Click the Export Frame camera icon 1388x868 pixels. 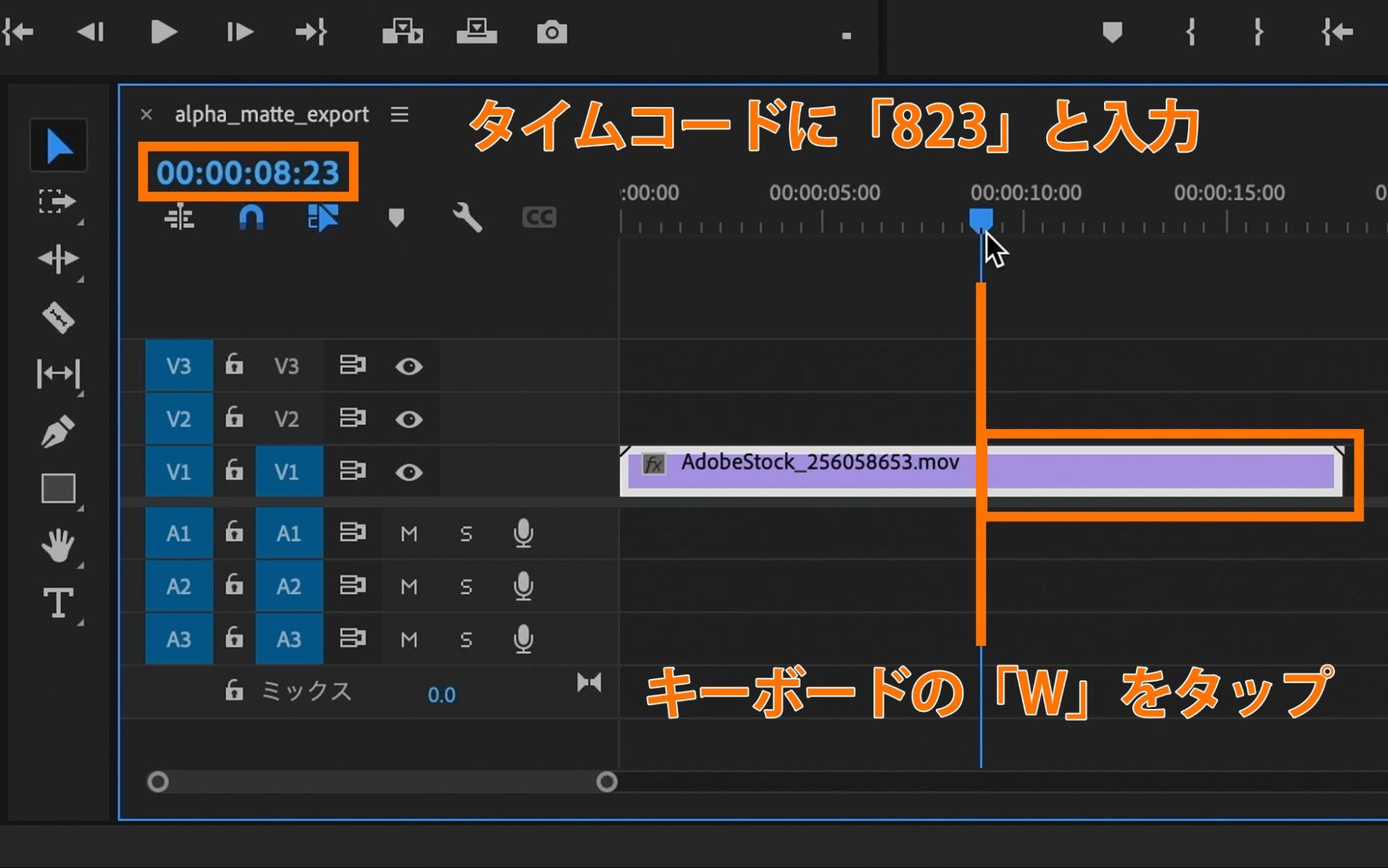pos(551,32)
